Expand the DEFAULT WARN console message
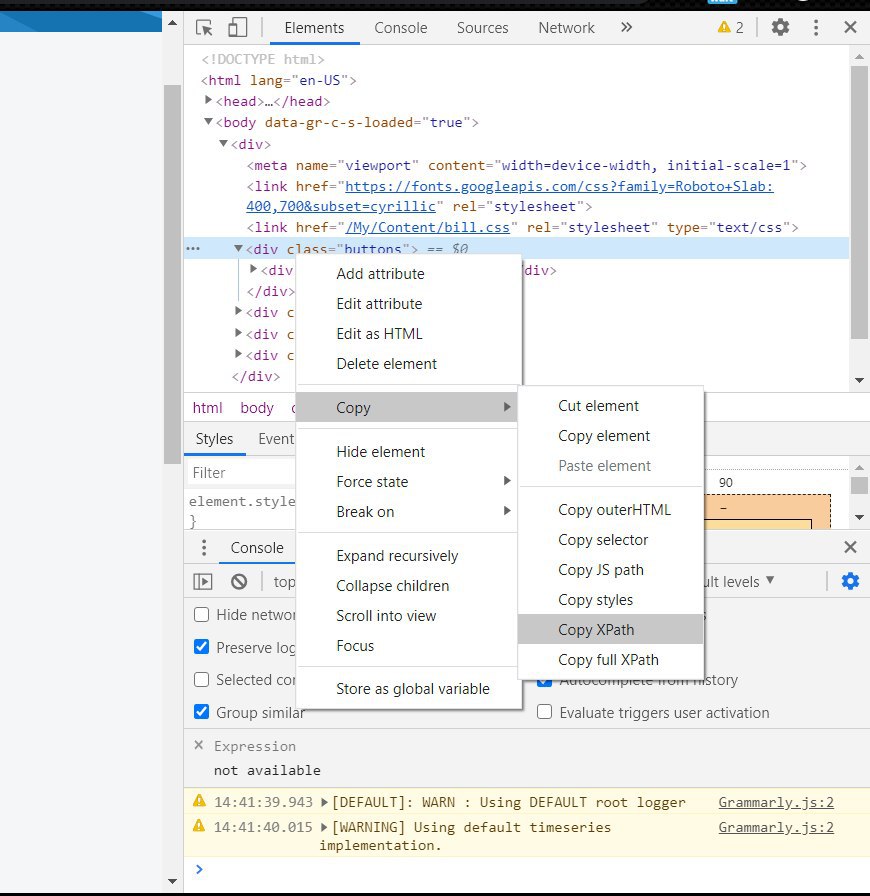870x896 pixels. click(x=324, y=802)
